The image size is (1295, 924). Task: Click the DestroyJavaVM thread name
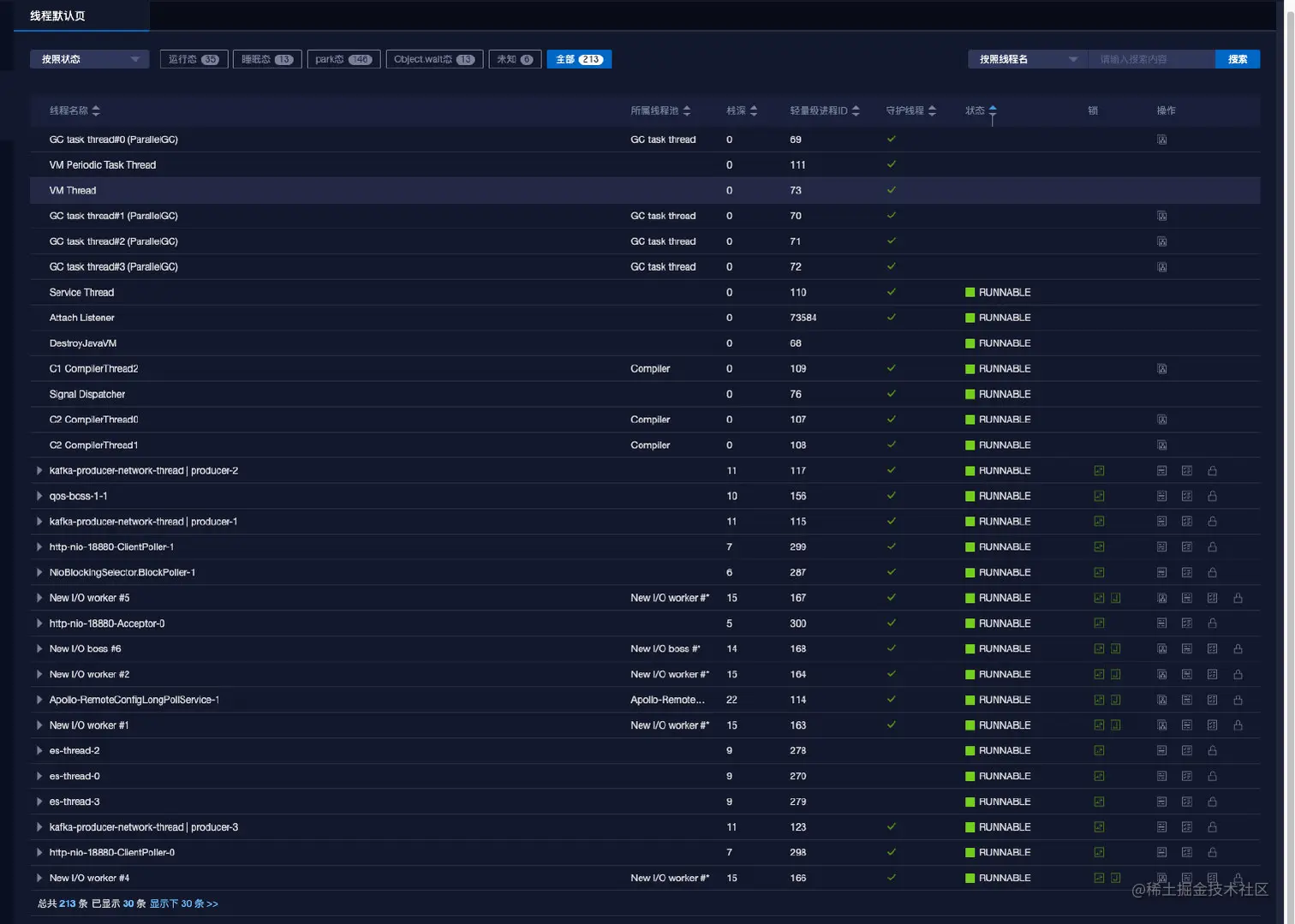click(83, 343)
